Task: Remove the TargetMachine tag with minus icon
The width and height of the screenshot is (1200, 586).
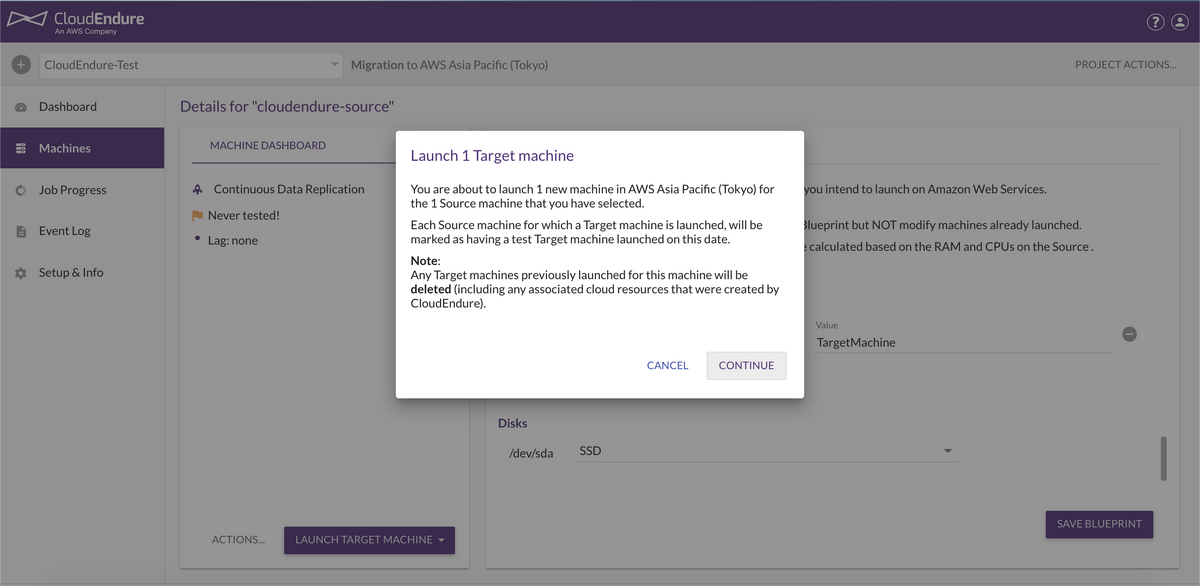Action: 1129,334
